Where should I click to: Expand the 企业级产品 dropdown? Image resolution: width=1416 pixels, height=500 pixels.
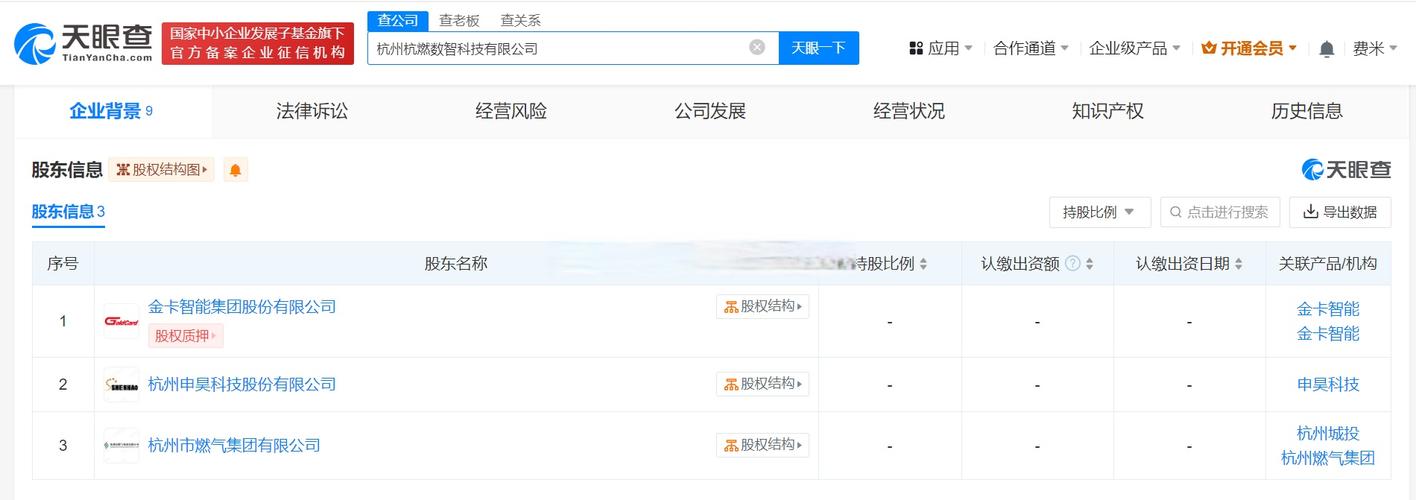coord(1135,48)
